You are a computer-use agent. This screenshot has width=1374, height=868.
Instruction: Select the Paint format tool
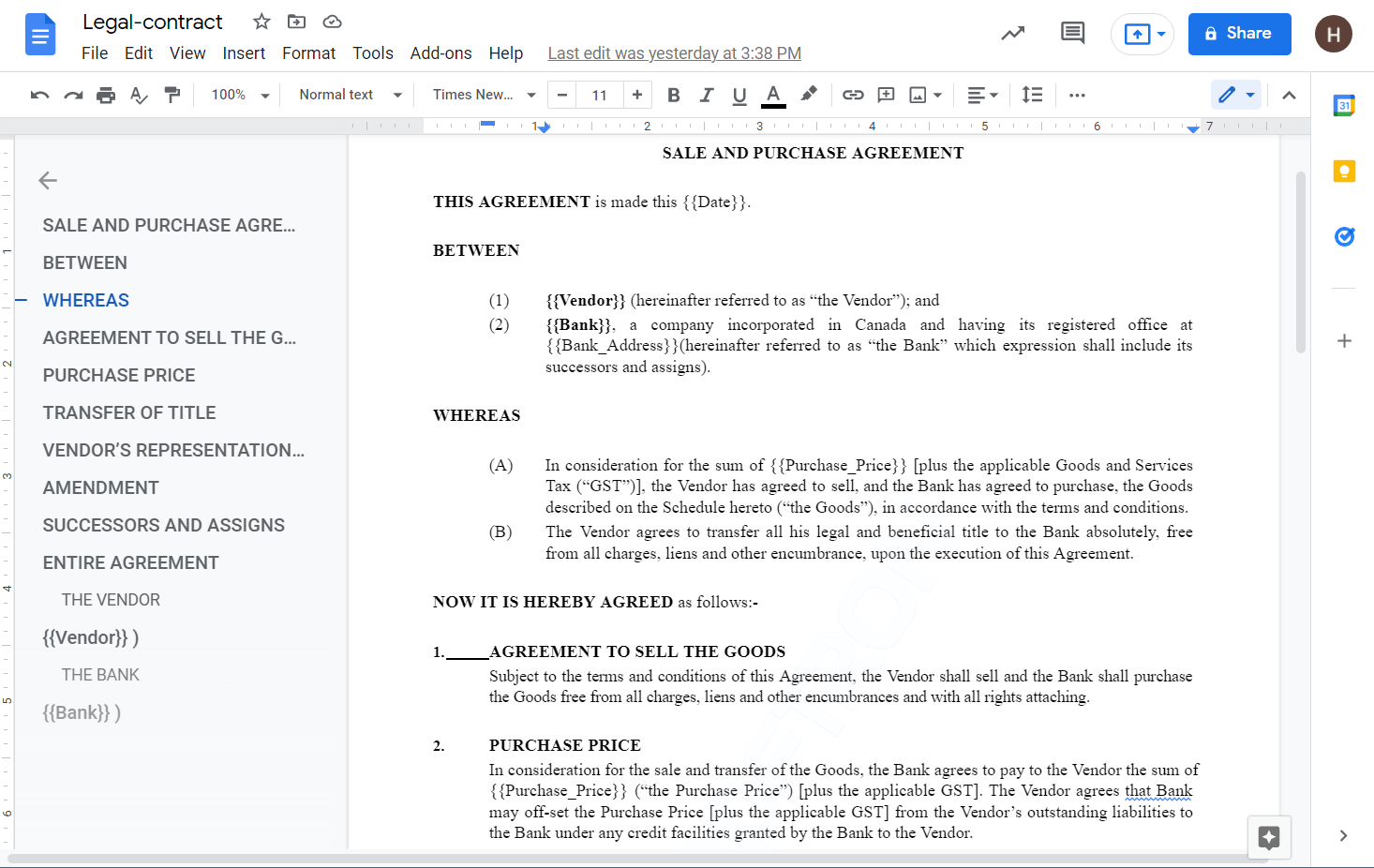172,94
